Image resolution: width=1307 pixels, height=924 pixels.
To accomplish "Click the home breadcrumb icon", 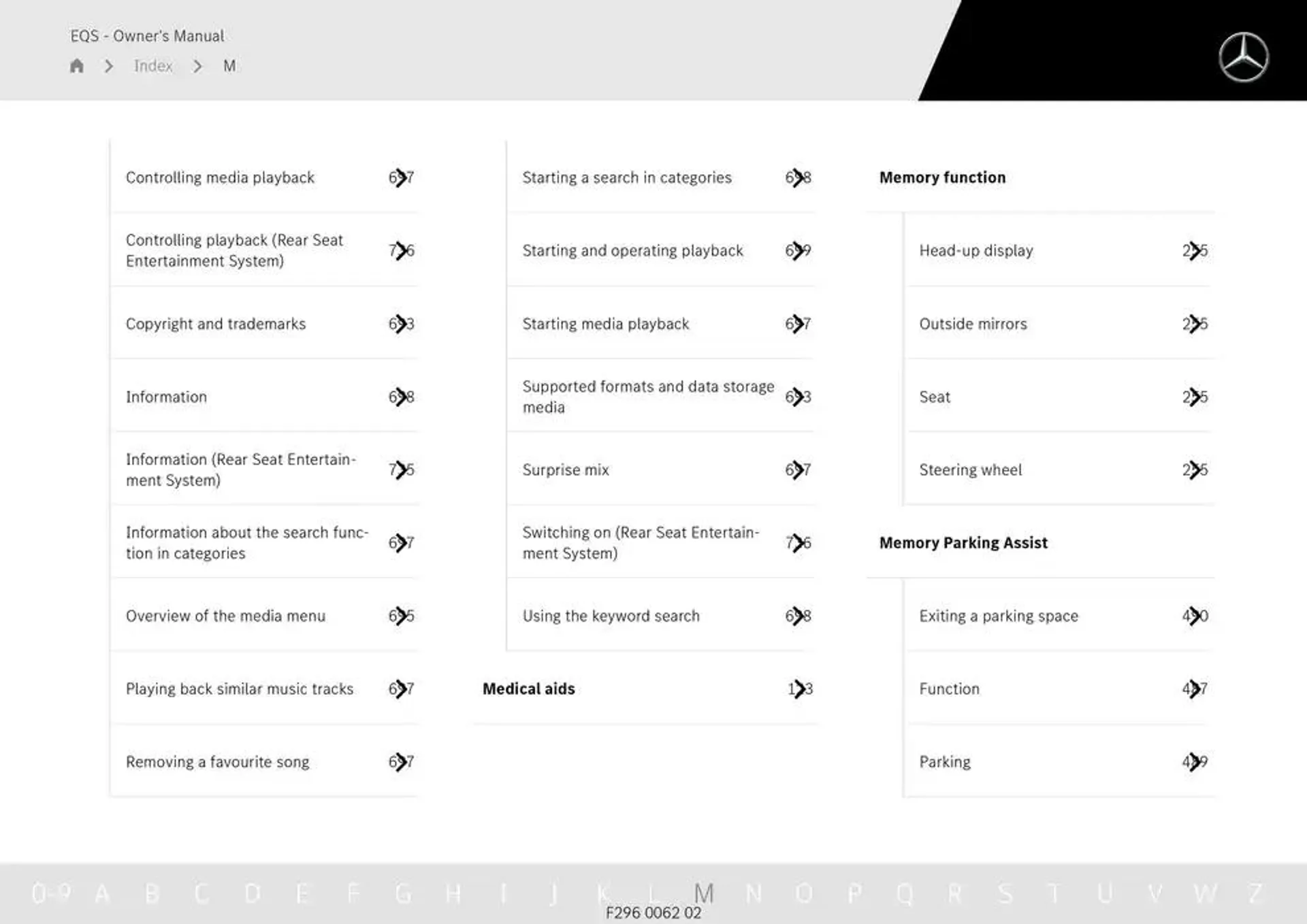I will pyautogui.click(x=76, y=65).
